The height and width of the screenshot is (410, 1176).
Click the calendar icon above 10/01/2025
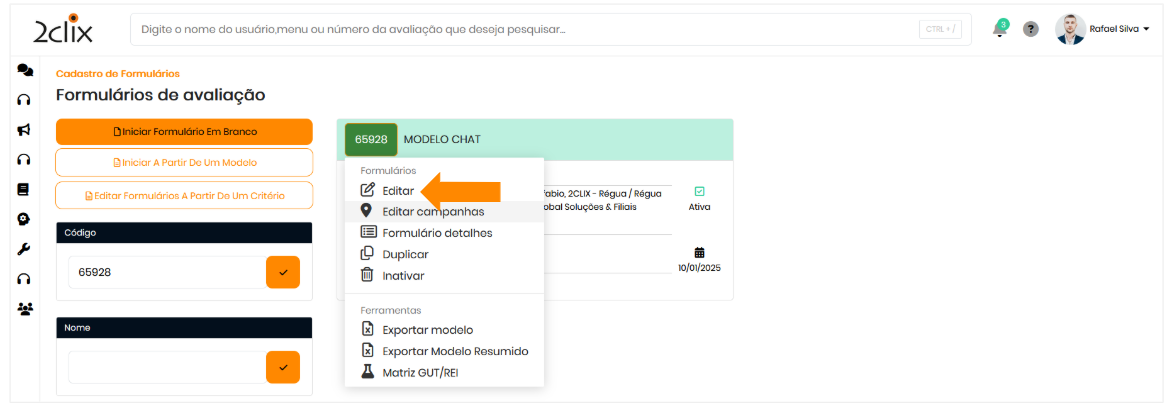click(699, 252)
